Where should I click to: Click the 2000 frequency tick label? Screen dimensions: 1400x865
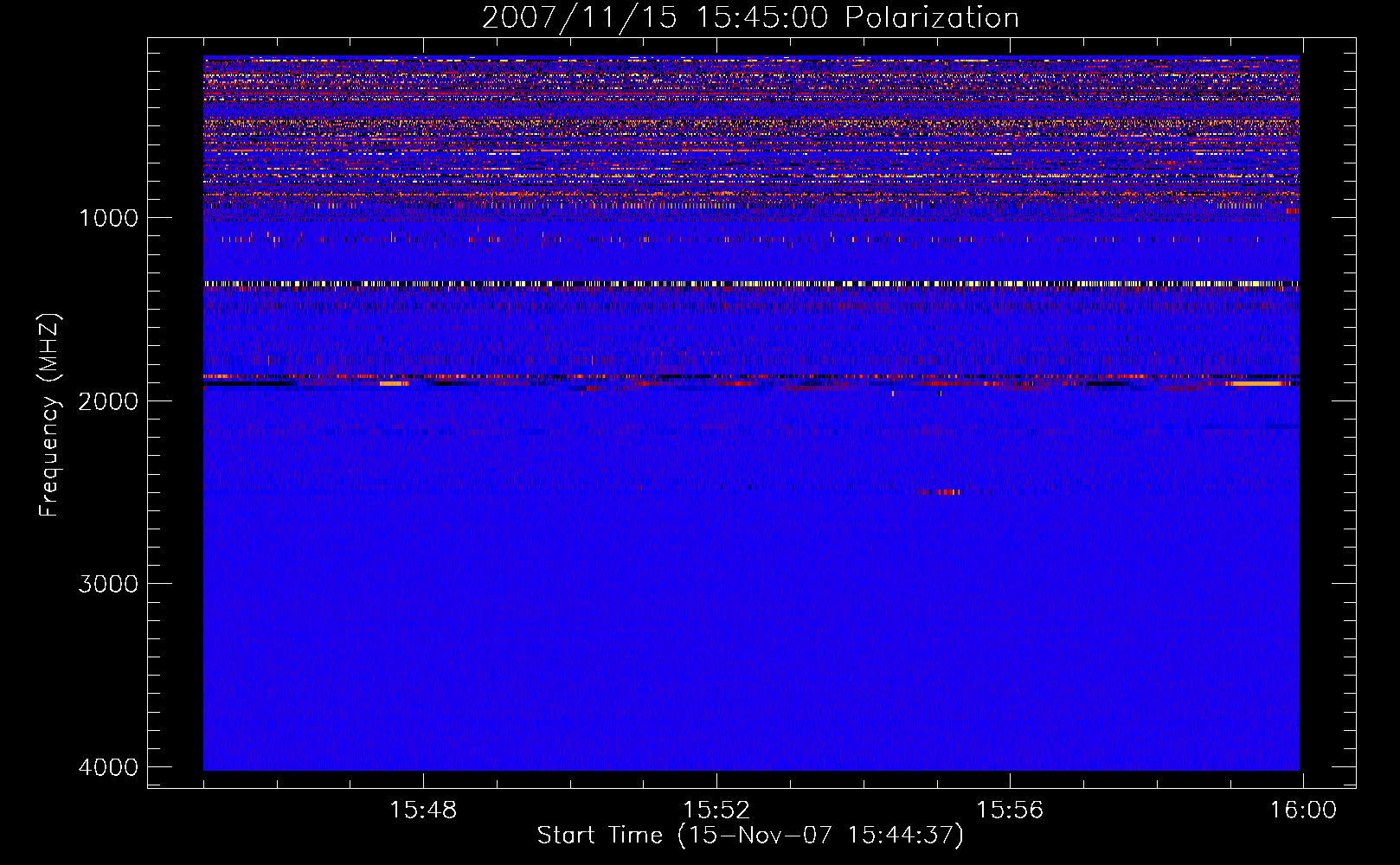pos(108,400)
